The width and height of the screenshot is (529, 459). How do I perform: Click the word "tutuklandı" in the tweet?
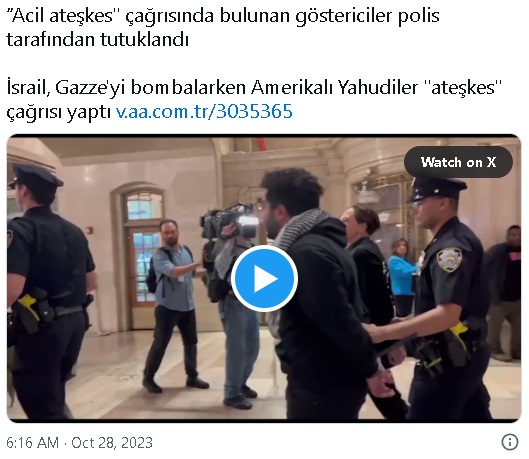click(x=144, y=40)
